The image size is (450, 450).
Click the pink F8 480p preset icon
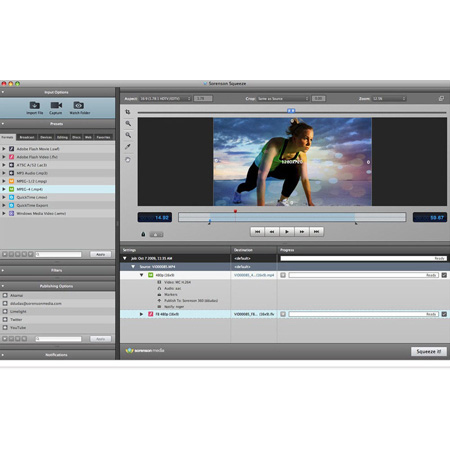151,314
